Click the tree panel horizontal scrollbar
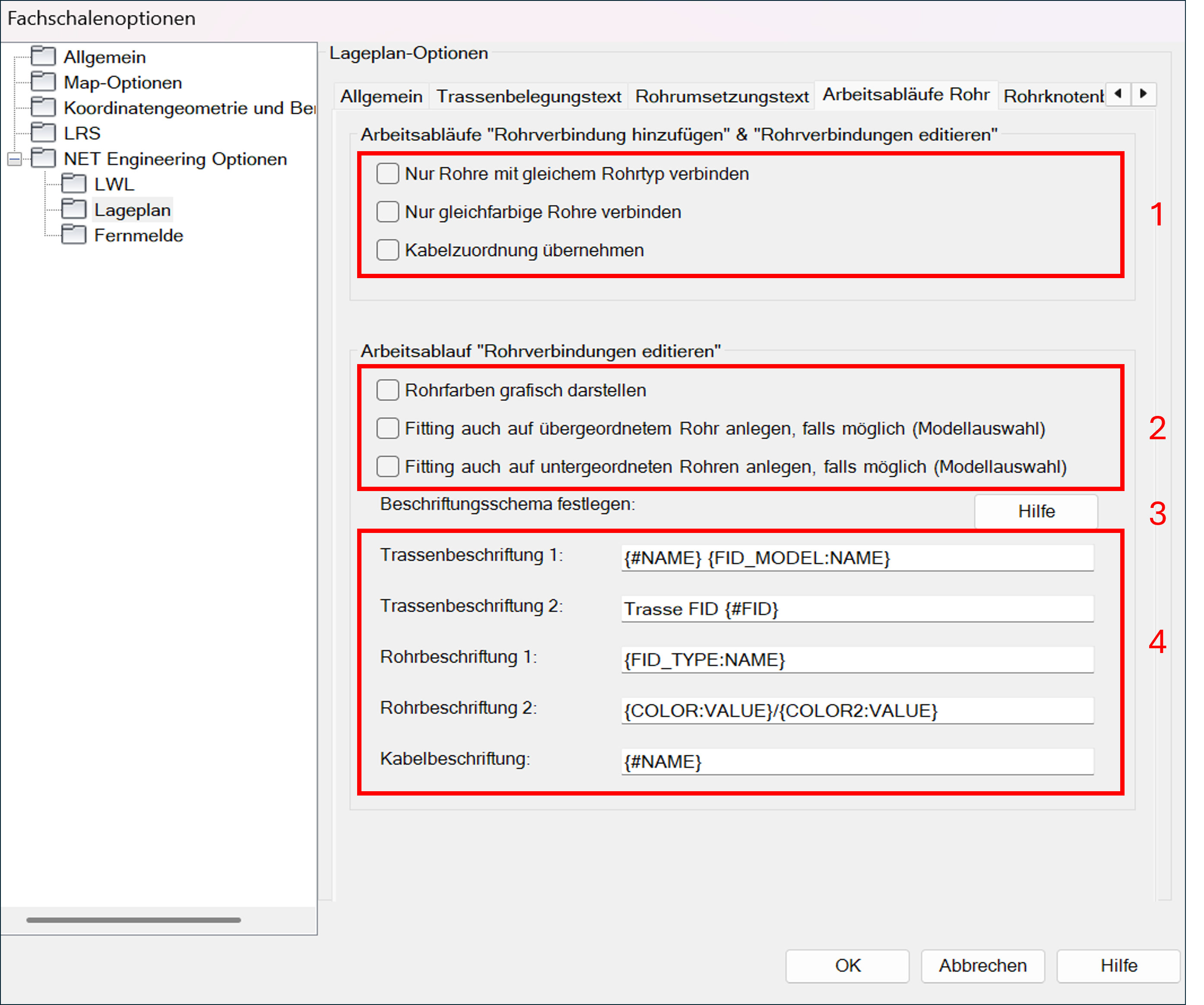The image size is (1204, 1005). (133, 919)
